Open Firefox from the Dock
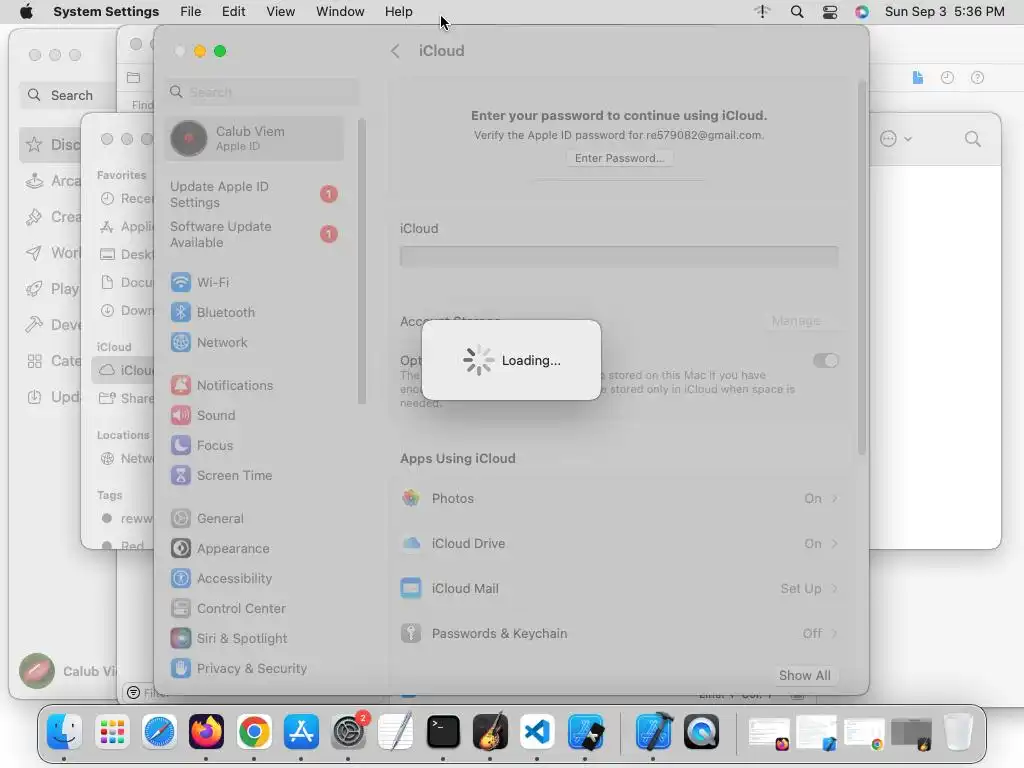 click(x=206, y=731)
